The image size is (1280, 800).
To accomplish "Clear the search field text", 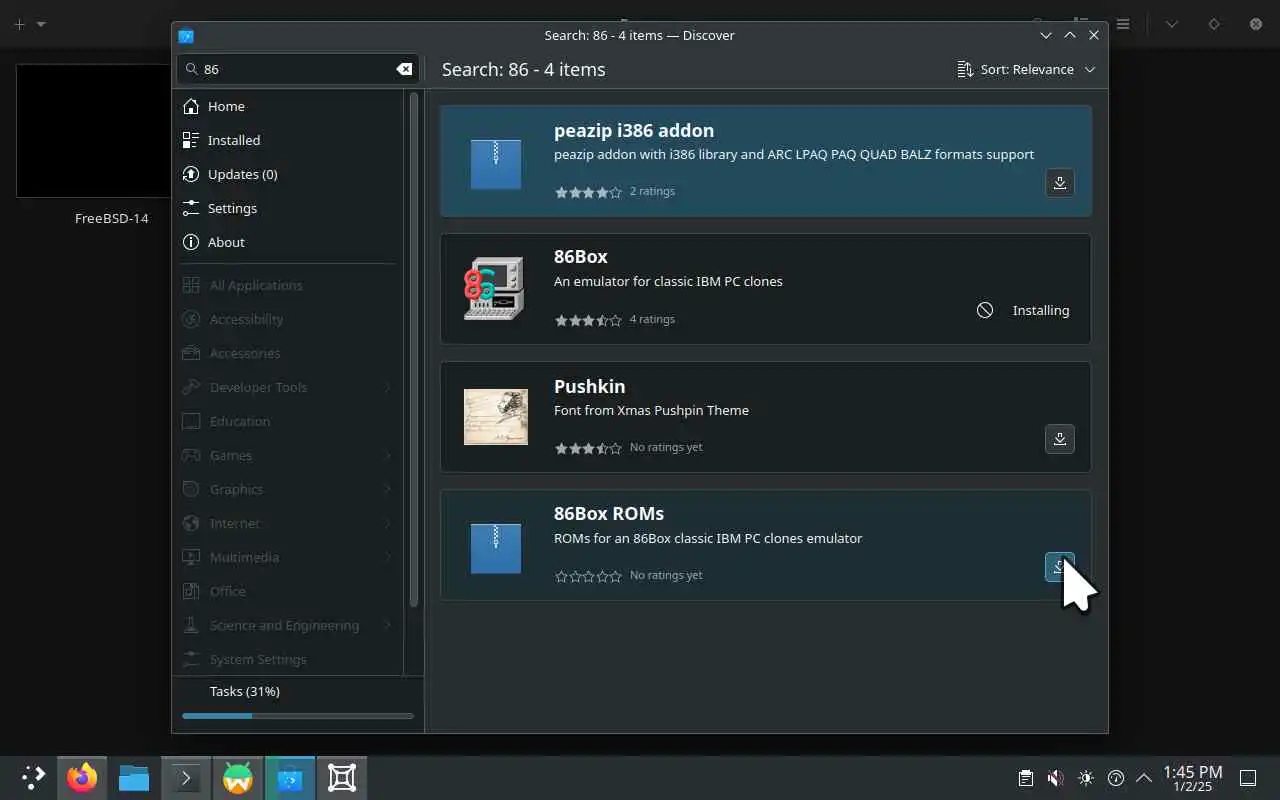I will (x=404, y=69).
